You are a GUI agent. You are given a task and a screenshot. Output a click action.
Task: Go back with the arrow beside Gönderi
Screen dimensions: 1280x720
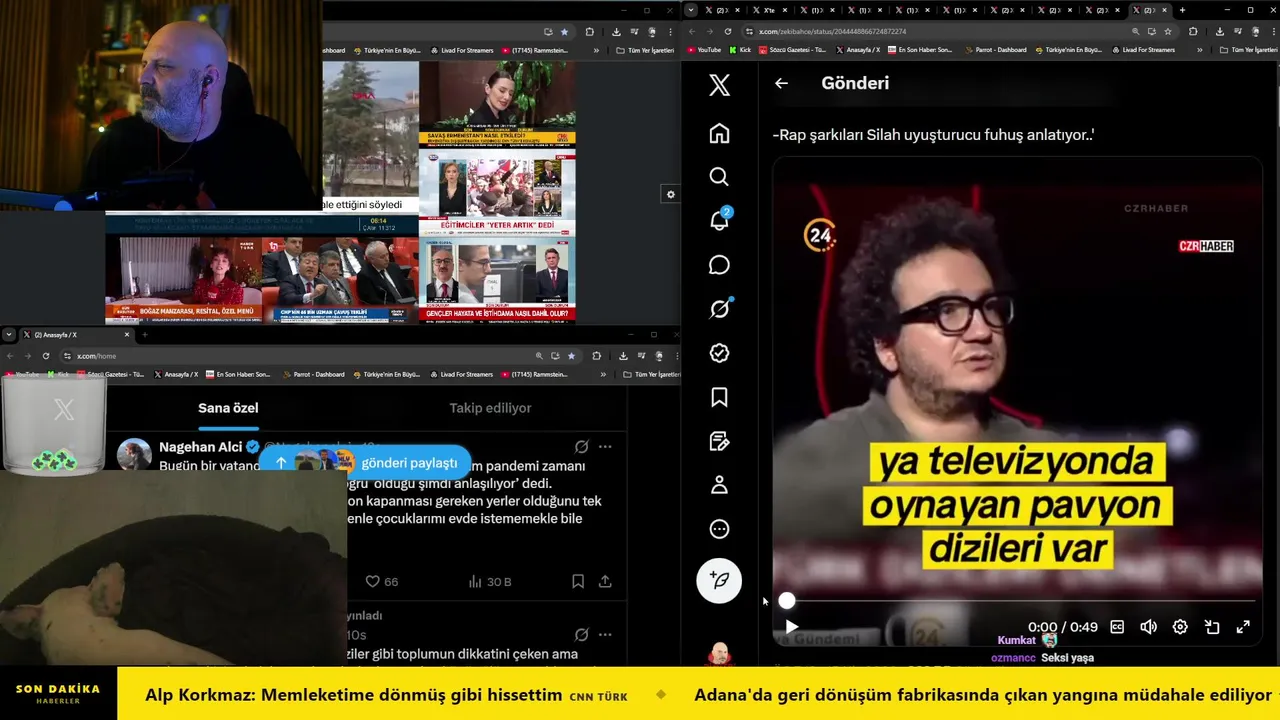pos(781,84)
